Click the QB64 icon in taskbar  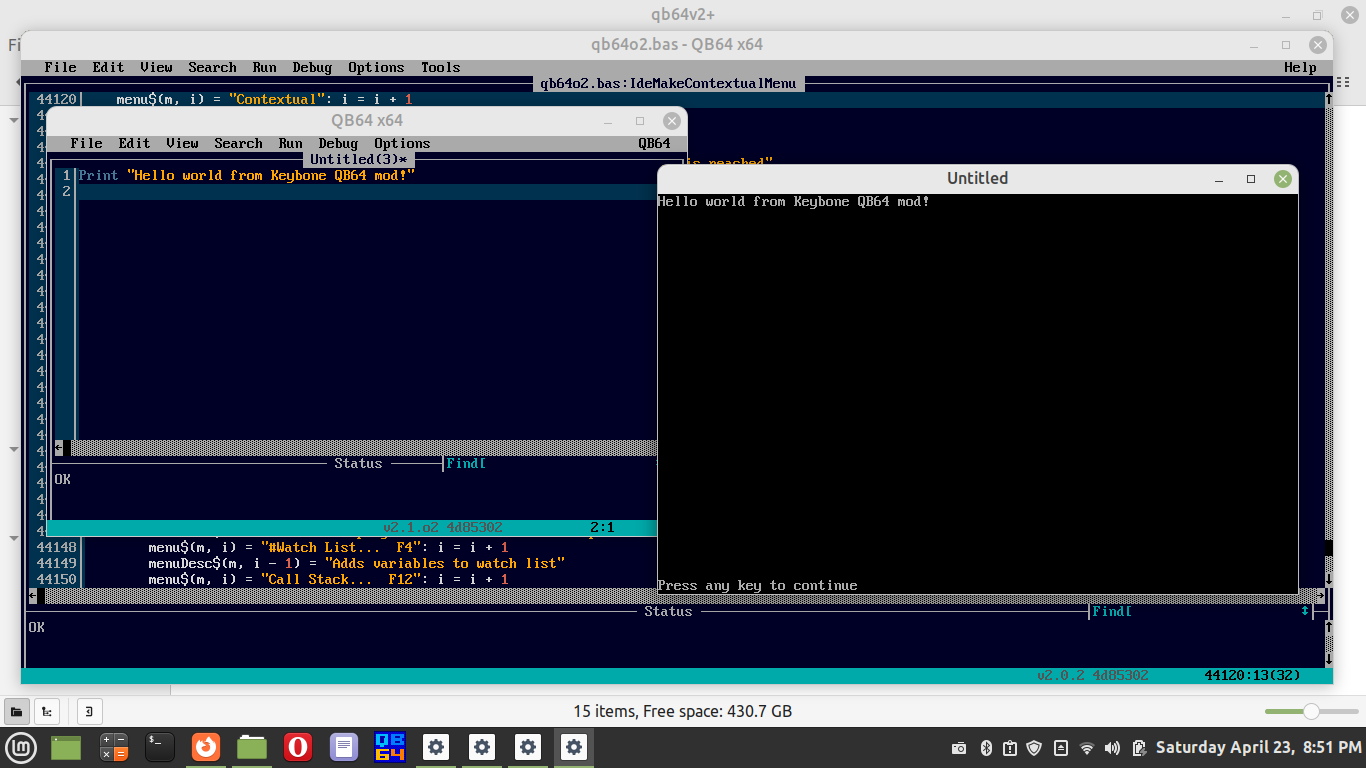tap(390, 747)
